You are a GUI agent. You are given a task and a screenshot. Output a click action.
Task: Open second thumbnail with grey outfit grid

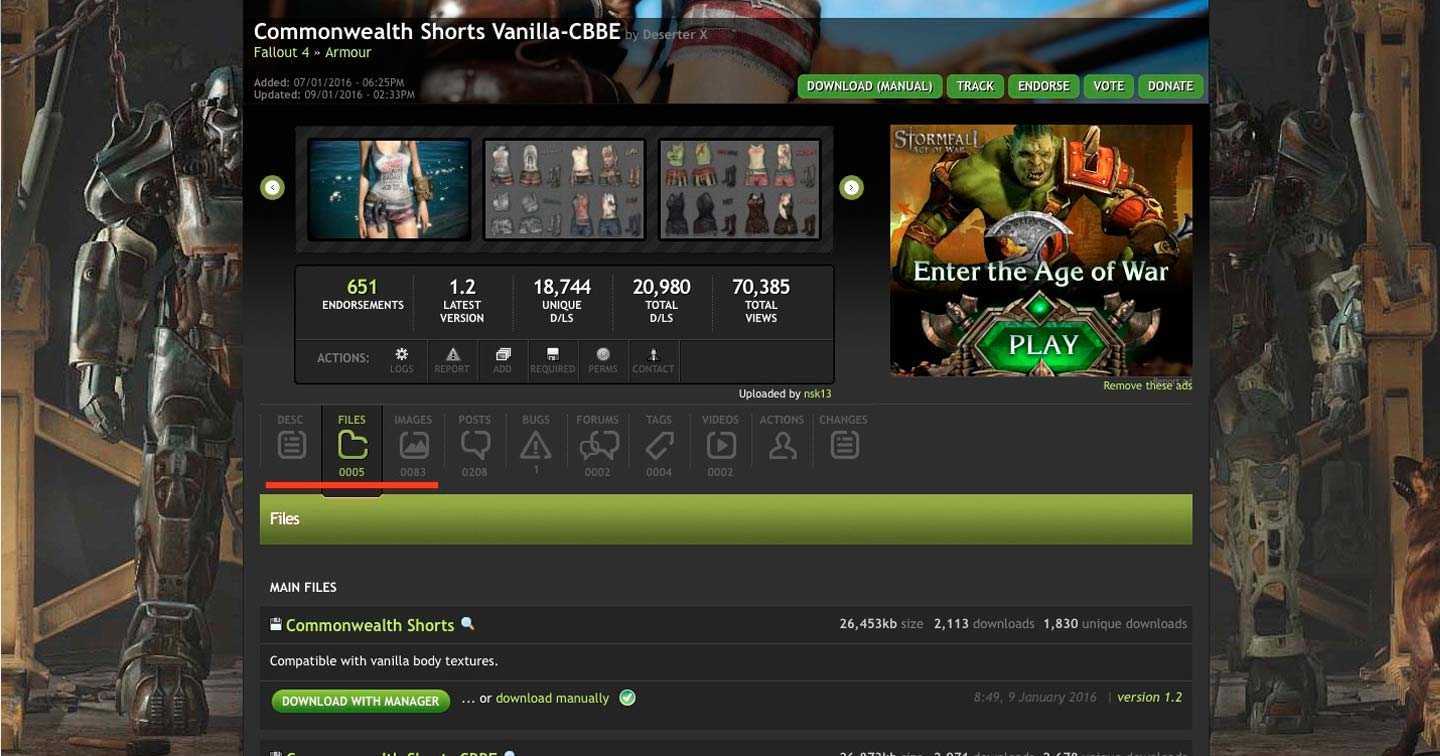point(564,189)
